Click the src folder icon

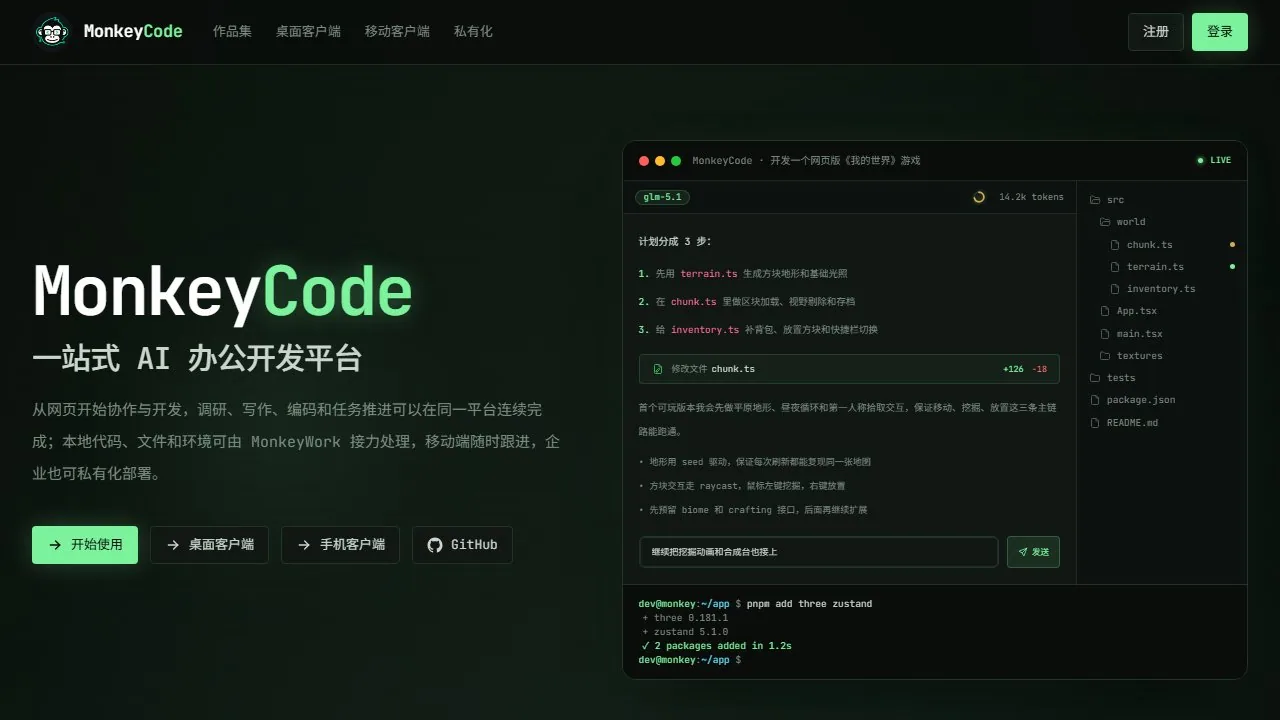tap(1095, 200)
